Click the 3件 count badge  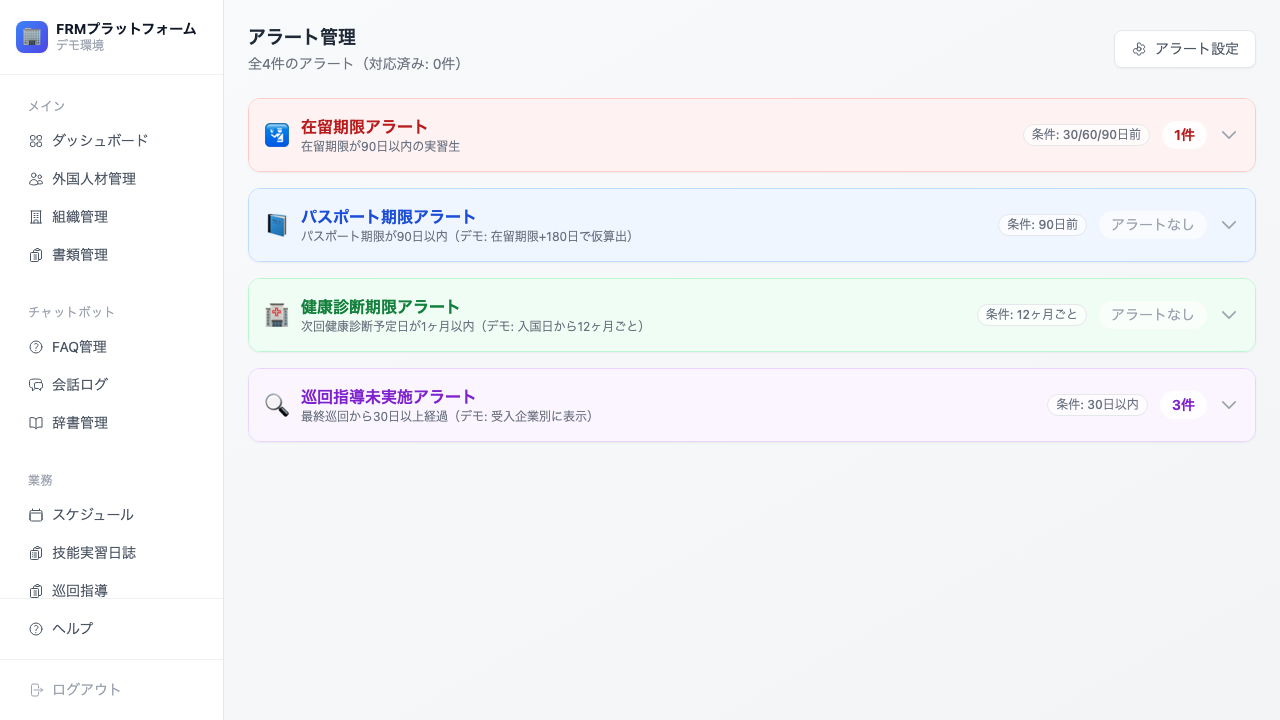coord(1183,405)
